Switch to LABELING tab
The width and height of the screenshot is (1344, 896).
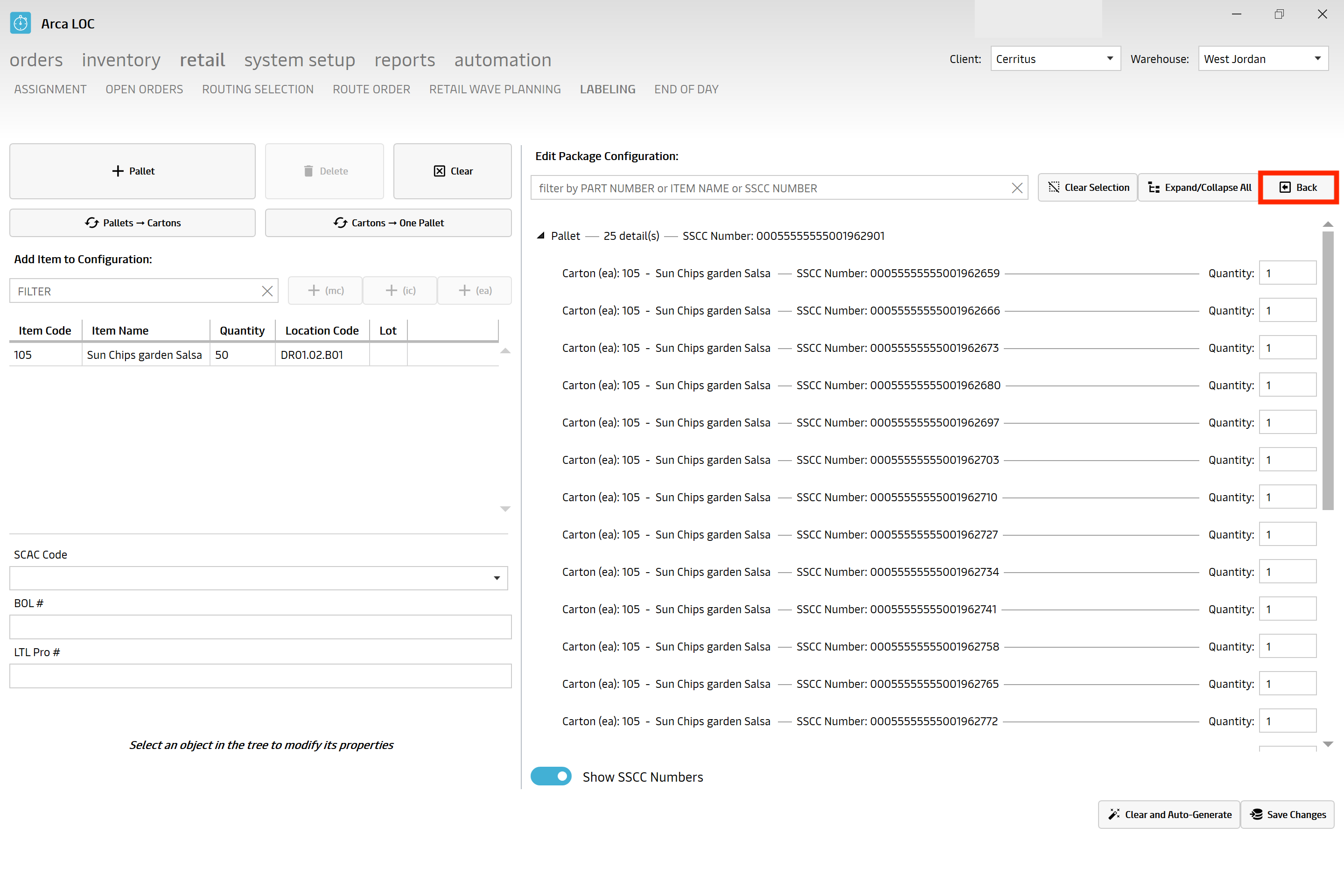tap(608, 89)
